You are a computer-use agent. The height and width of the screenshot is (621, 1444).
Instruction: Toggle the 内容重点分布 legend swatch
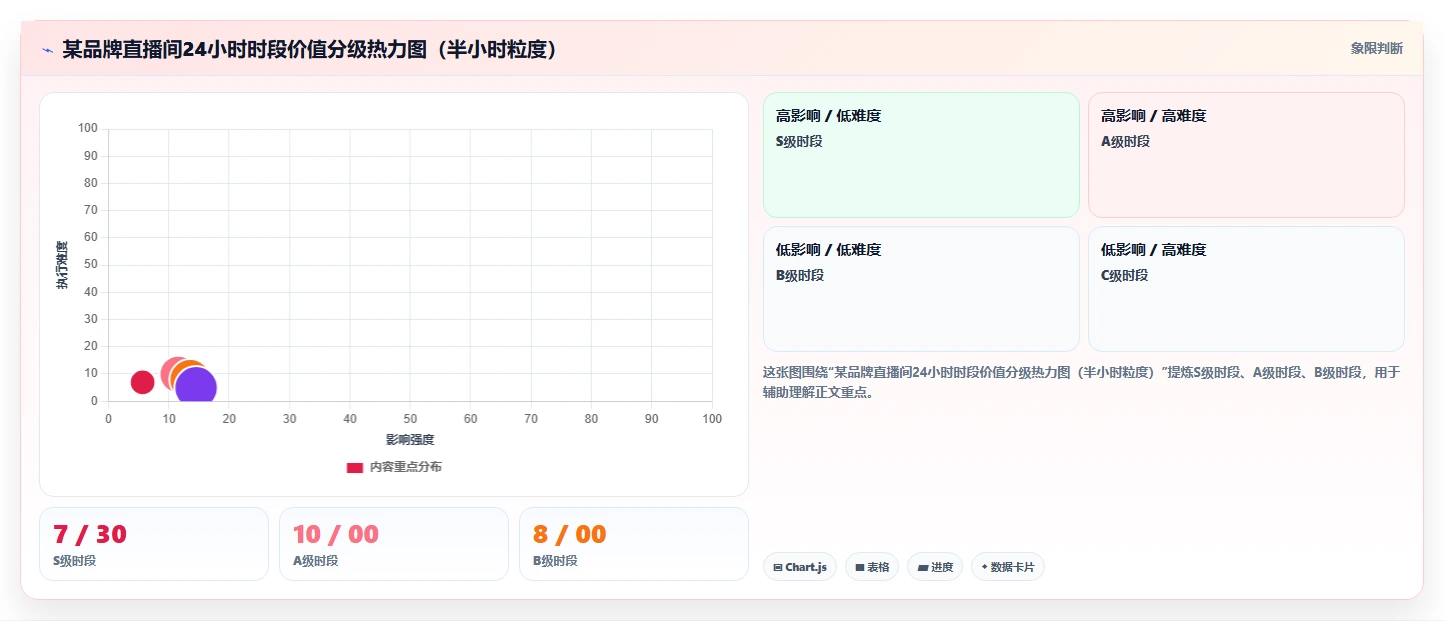(354, 467)
